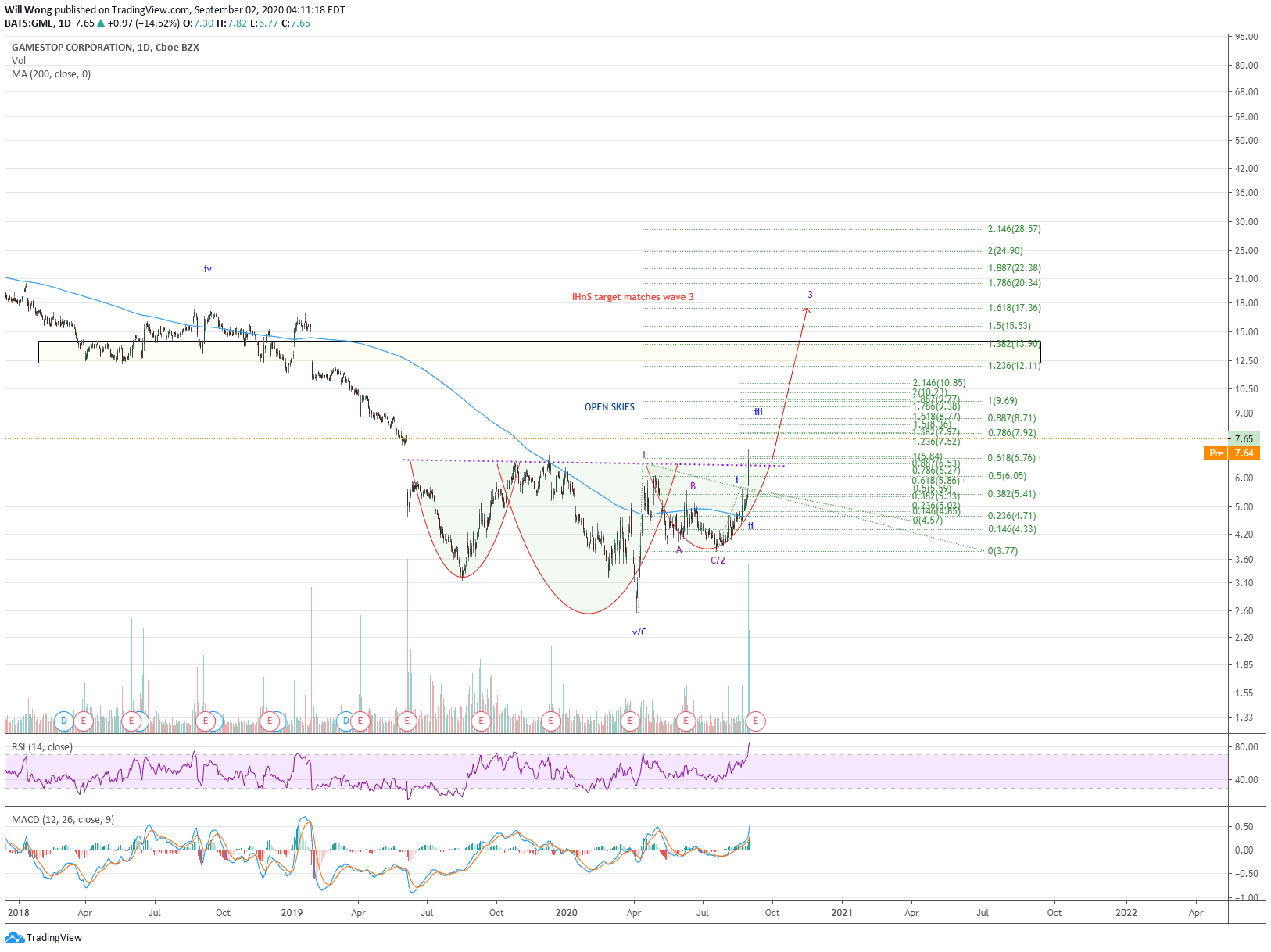Select the blue 'iii' wave label
This screenshot has width=1271, height=952.
(x=758, y=412)
